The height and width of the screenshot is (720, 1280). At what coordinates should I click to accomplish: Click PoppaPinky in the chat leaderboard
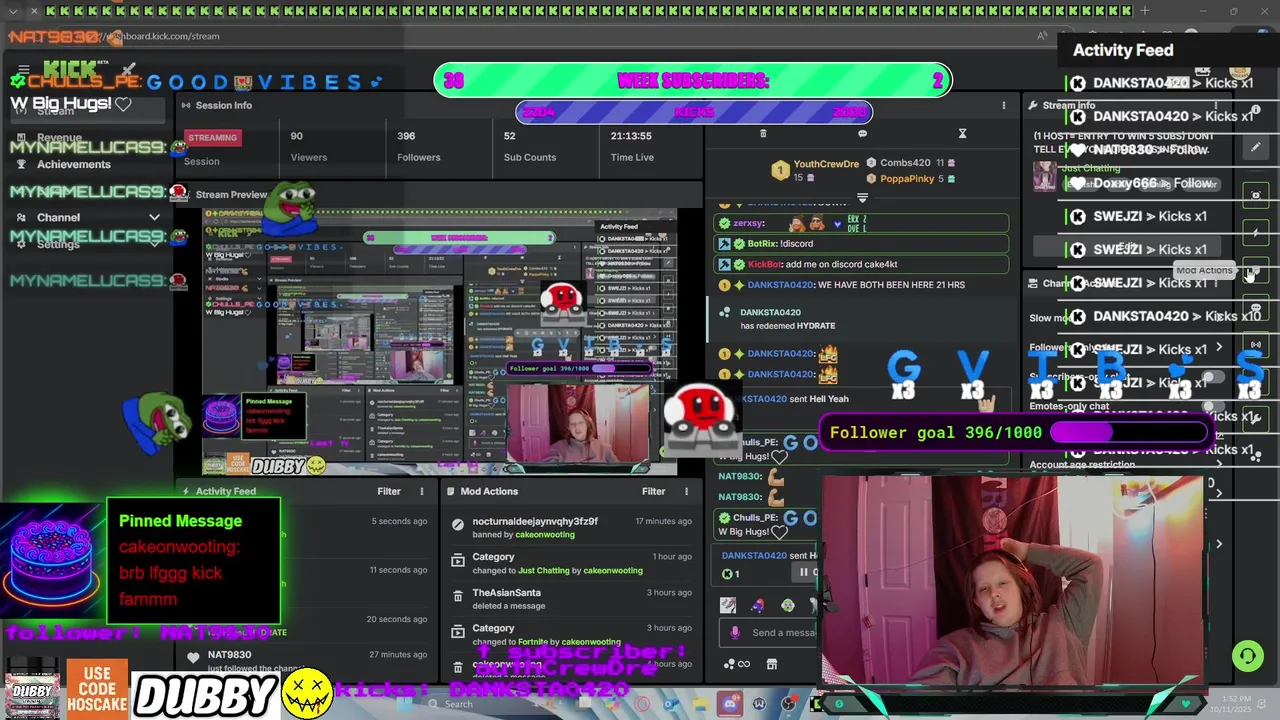(907, 178)
